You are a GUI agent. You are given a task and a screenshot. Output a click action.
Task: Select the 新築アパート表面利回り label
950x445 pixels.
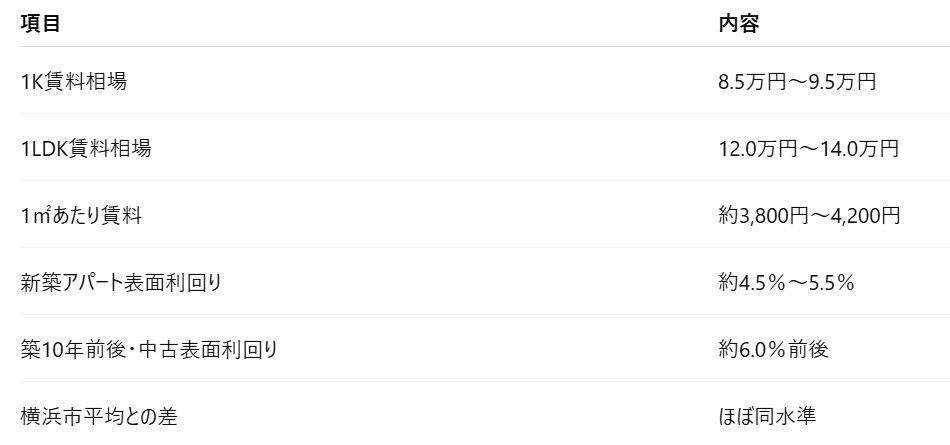point(121,282)
